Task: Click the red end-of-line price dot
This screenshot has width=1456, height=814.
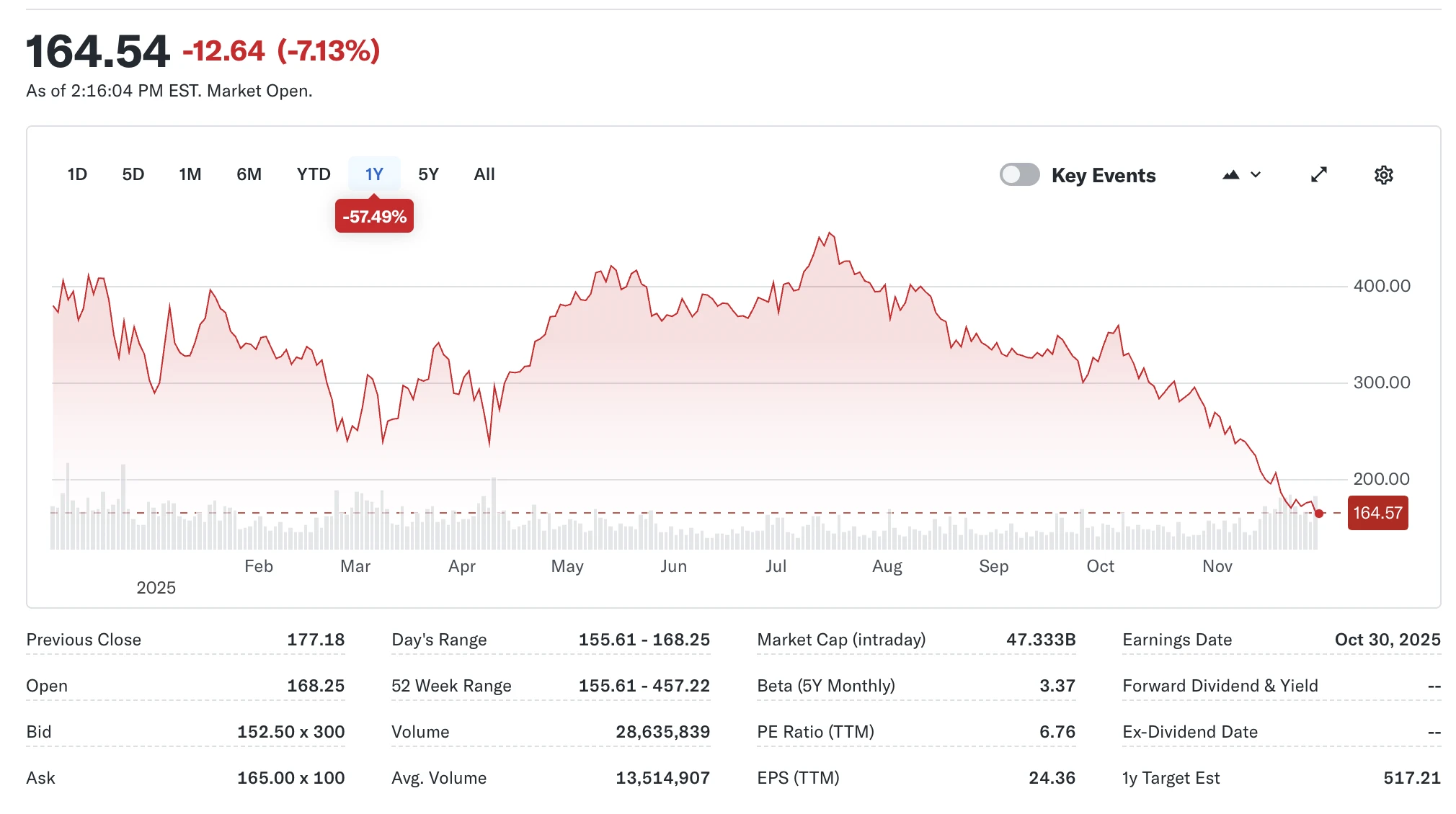Action: pos(1319,514)
